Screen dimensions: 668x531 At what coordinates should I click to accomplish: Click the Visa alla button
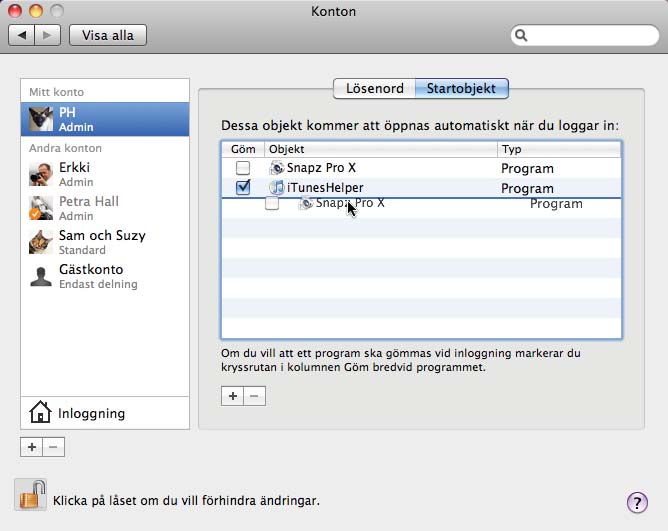click(x=108, y=35)
